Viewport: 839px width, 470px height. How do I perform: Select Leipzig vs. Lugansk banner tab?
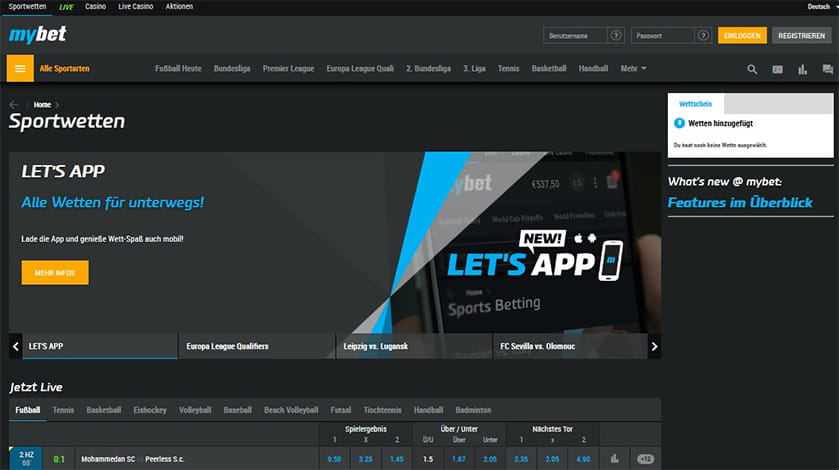coord(414,346)
